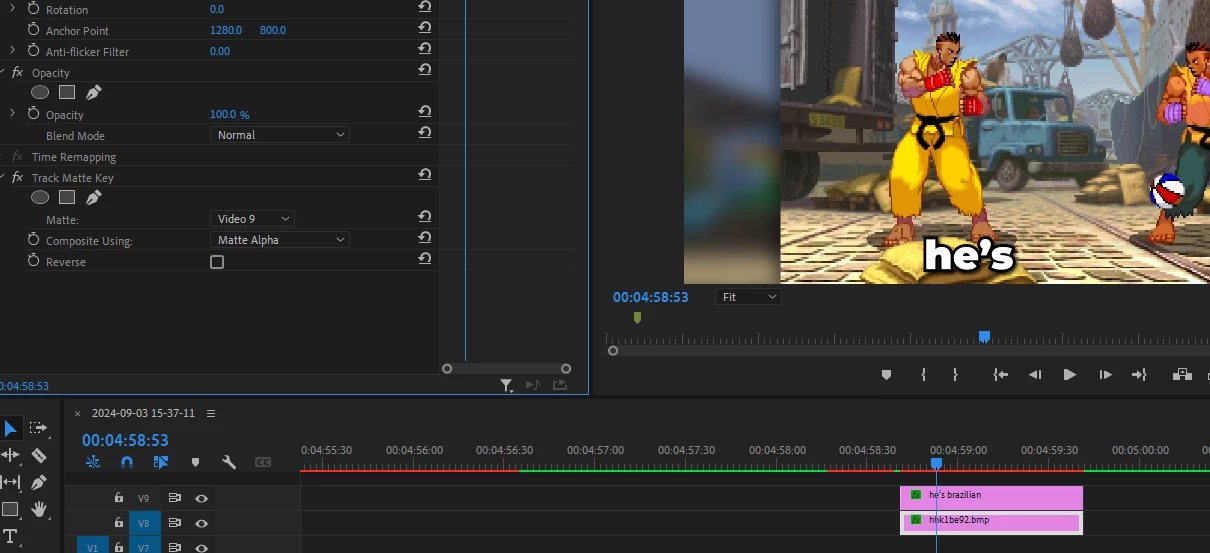Expand the Rotation property
This screenshot has height=553, width=1210.
click(12, 9)
